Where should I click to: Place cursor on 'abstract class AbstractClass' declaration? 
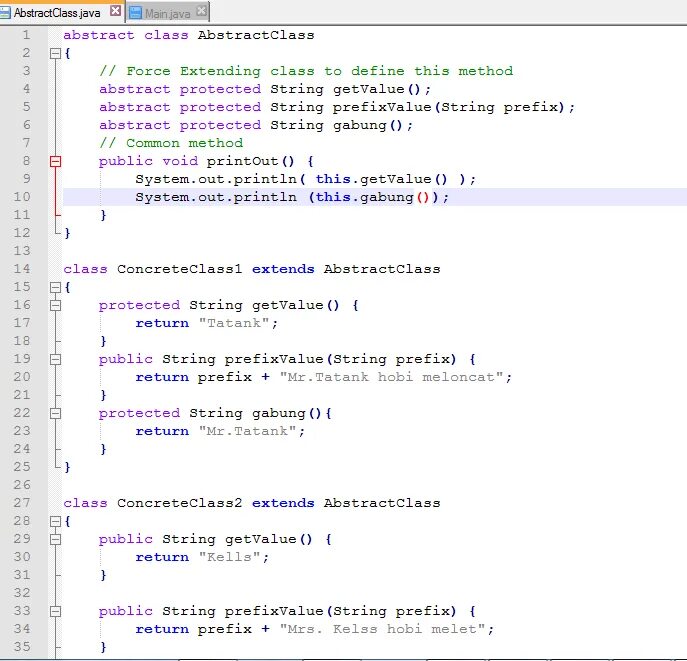coord(189,35)
